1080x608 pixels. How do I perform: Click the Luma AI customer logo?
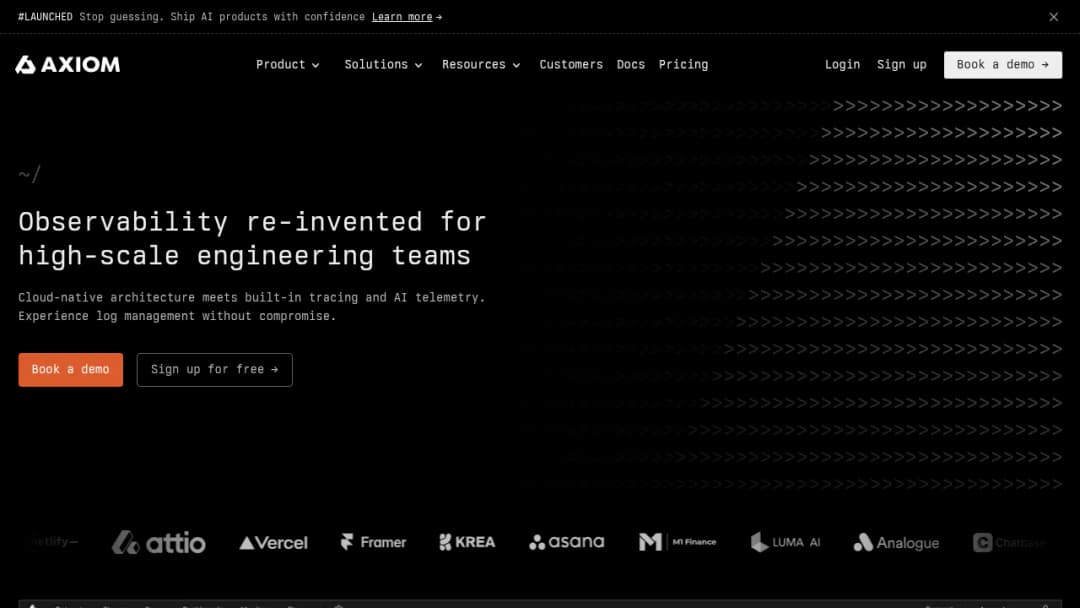tap(785, 543)
